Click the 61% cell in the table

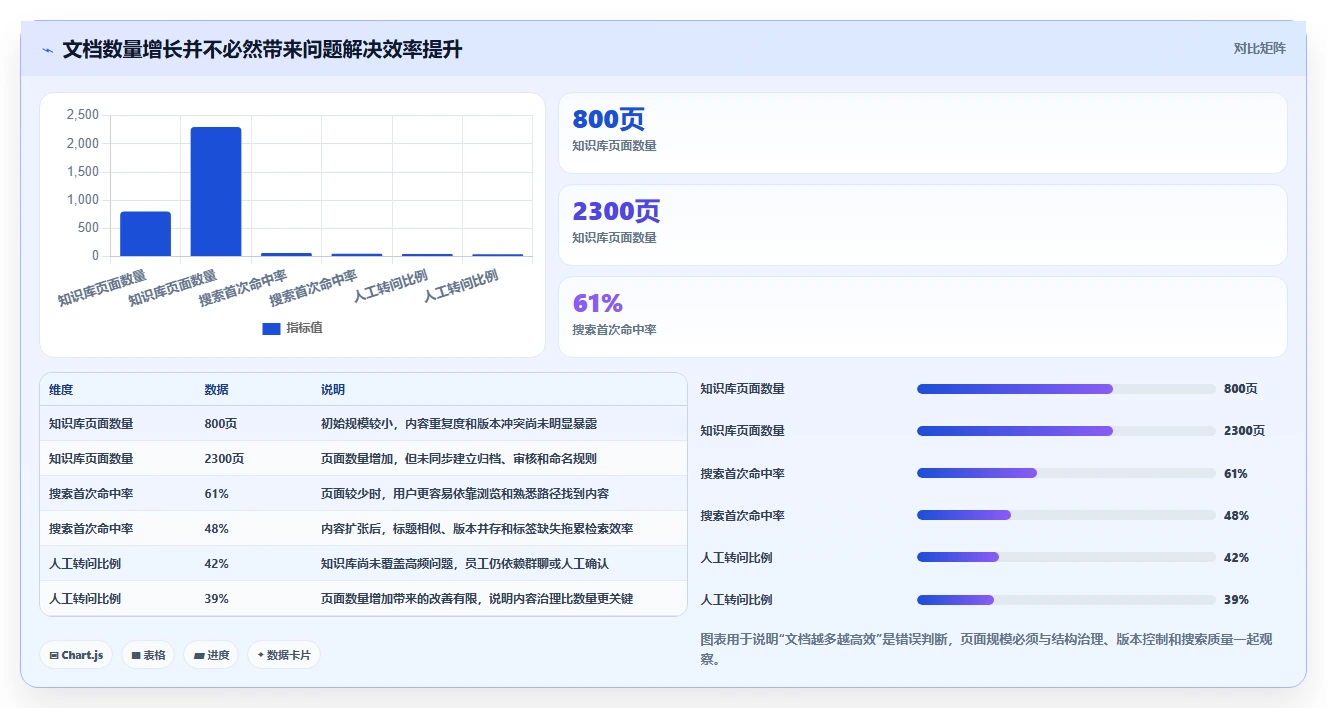(216, 494)
